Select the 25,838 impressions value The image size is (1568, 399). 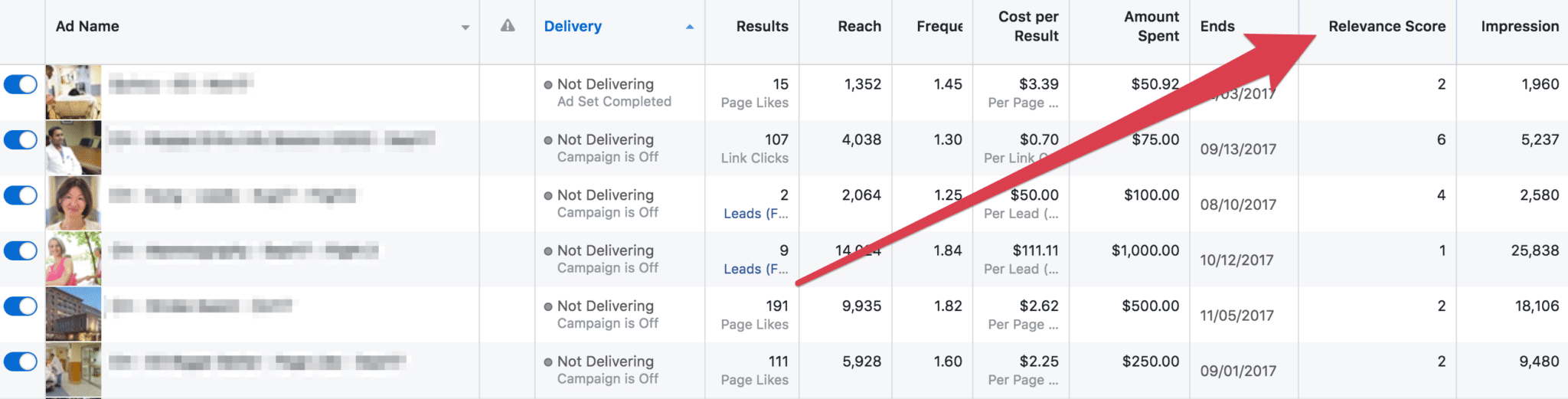(x=1534, y=250)
